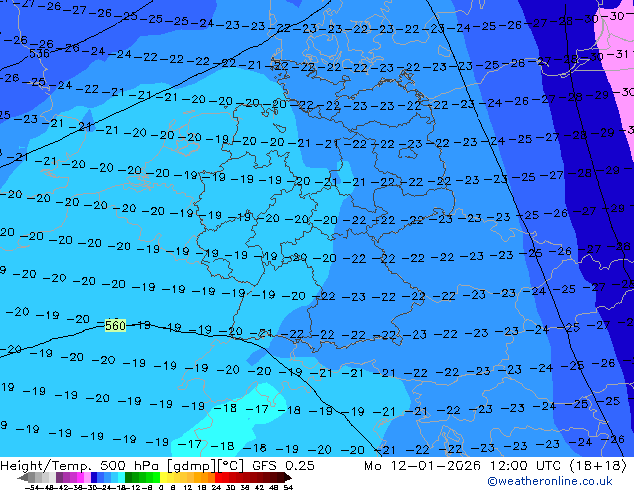Viewport: 634px width, 490px height.
Task: Click the dark right arrow of the color scale
Action: (287, 477)
